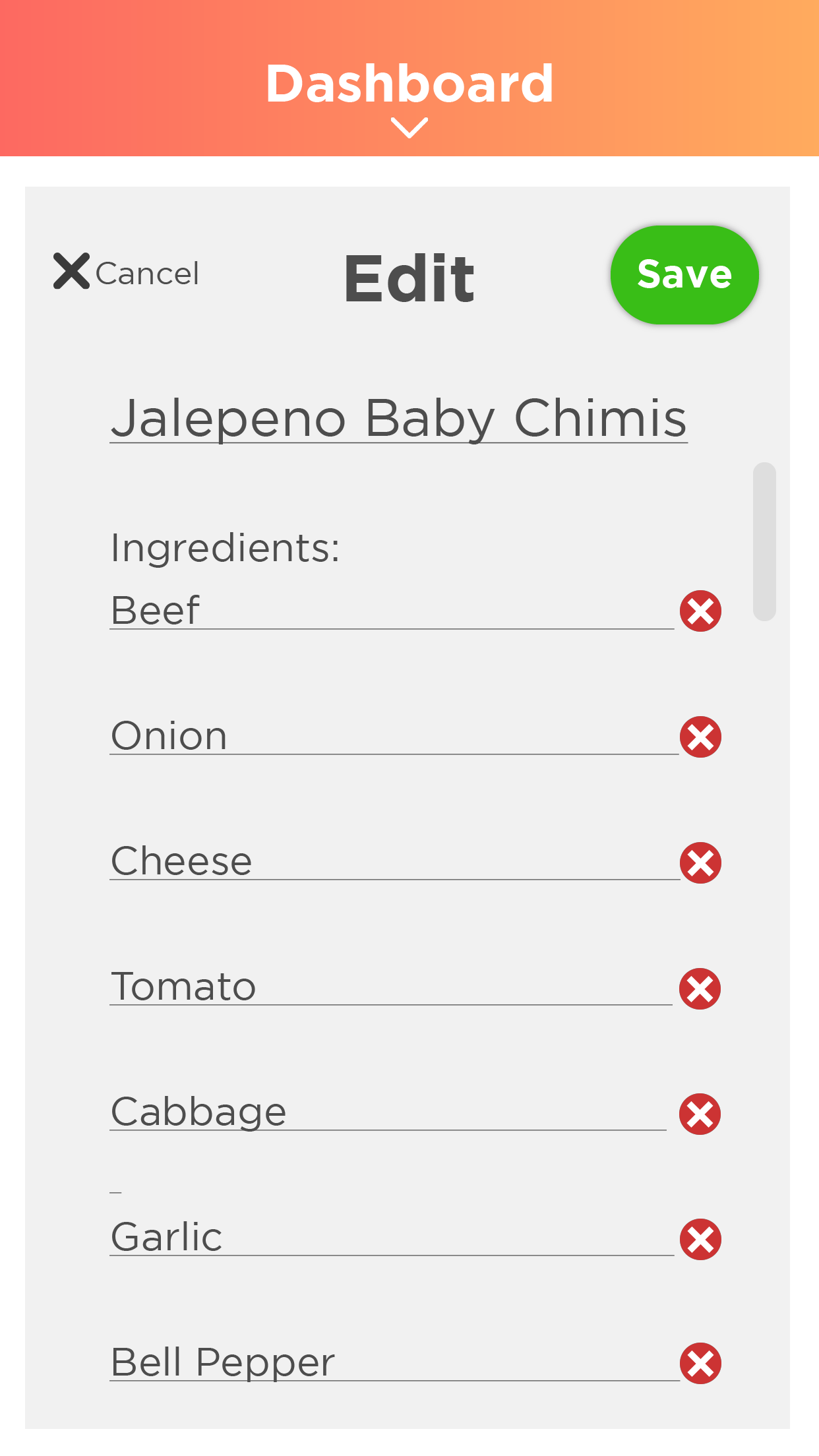Select the Cabbage text field
The image size is (819, 1456).
pos(388,1111)
